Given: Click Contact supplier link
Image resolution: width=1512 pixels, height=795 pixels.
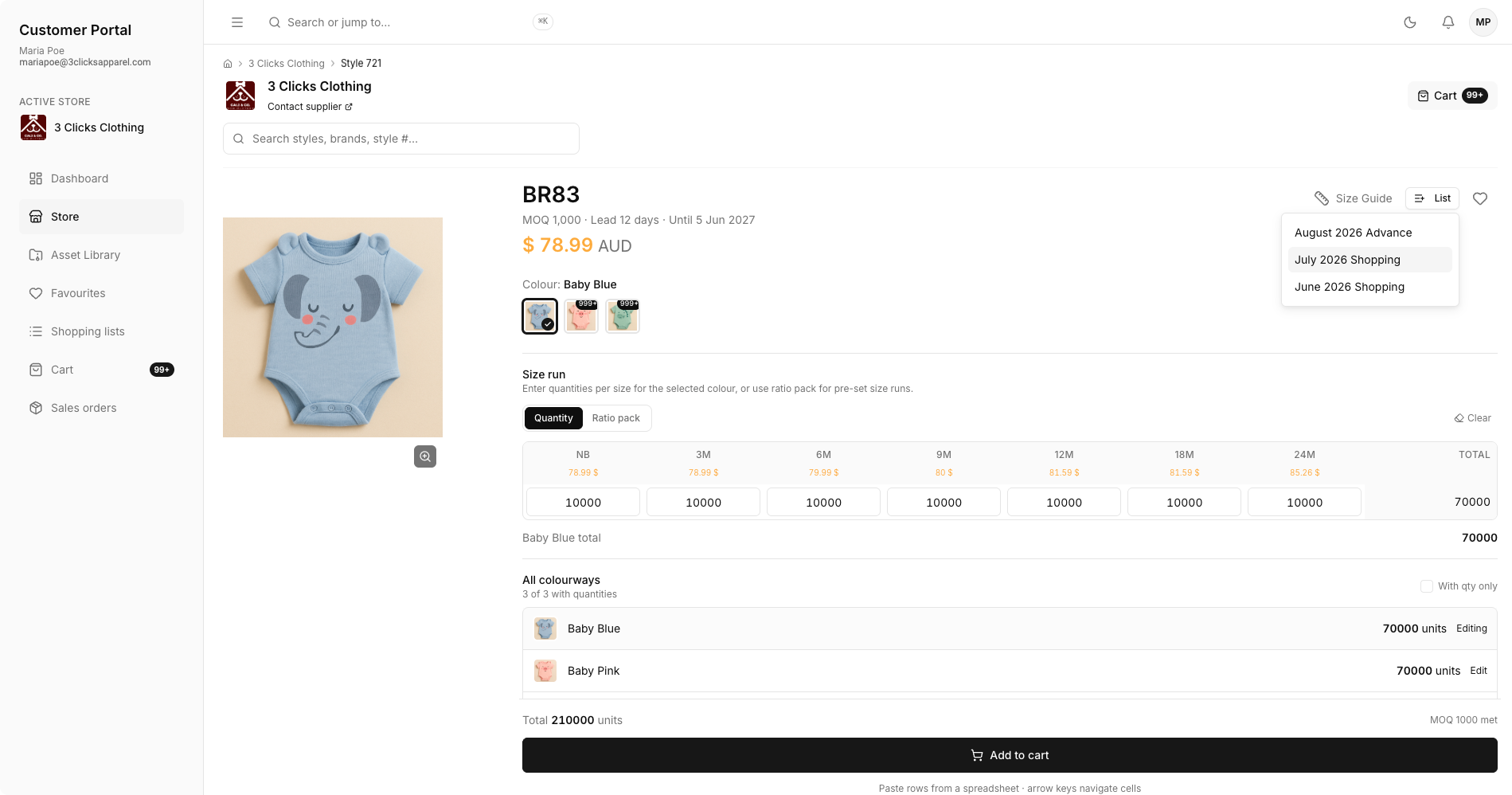Looking at the screenshot, I should click(x=310, y=107).
